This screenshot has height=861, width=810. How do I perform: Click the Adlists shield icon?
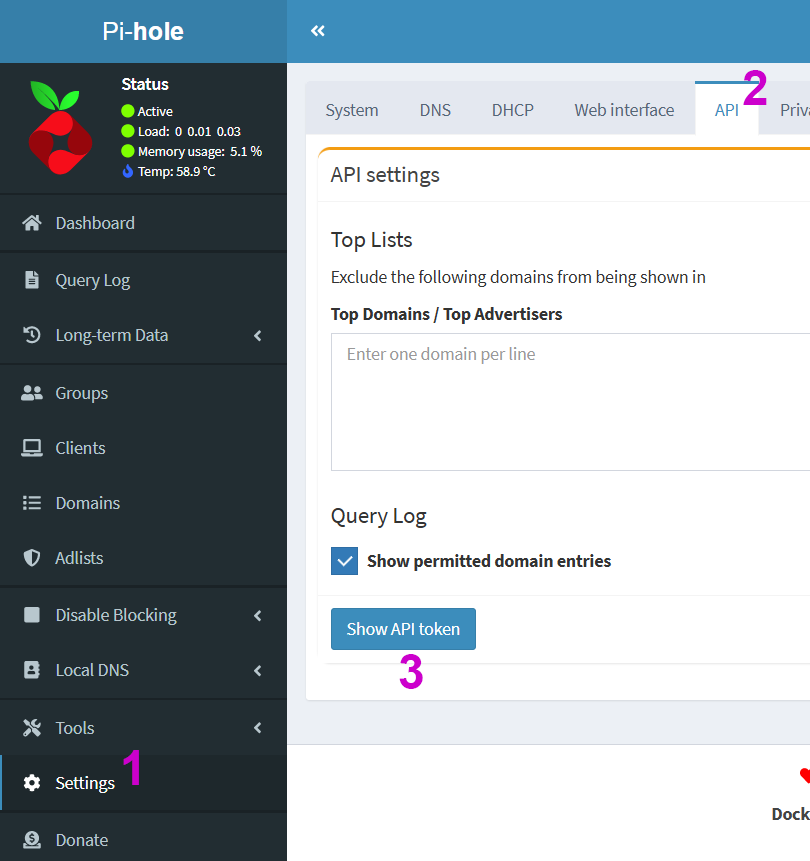[x=32, y=558]
